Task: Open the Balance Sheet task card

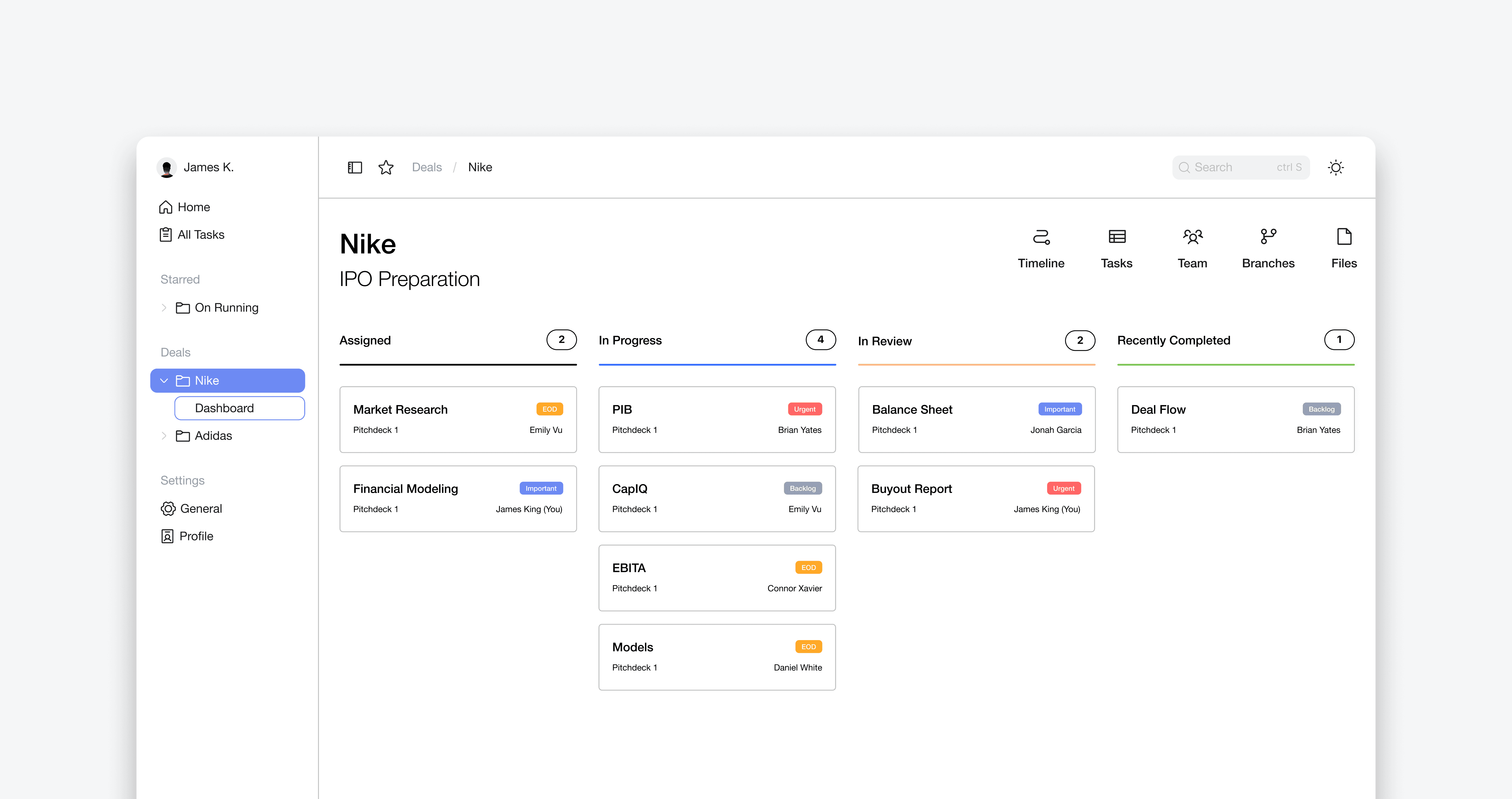Action: click(x=977, y=419)
